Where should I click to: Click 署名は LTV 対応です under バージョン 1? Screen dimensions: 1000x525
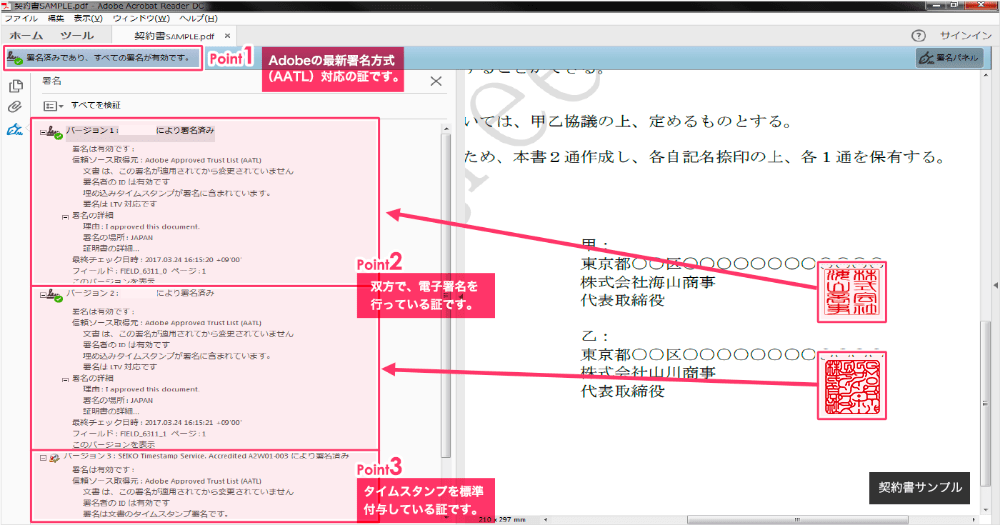(x=119, y=204)
